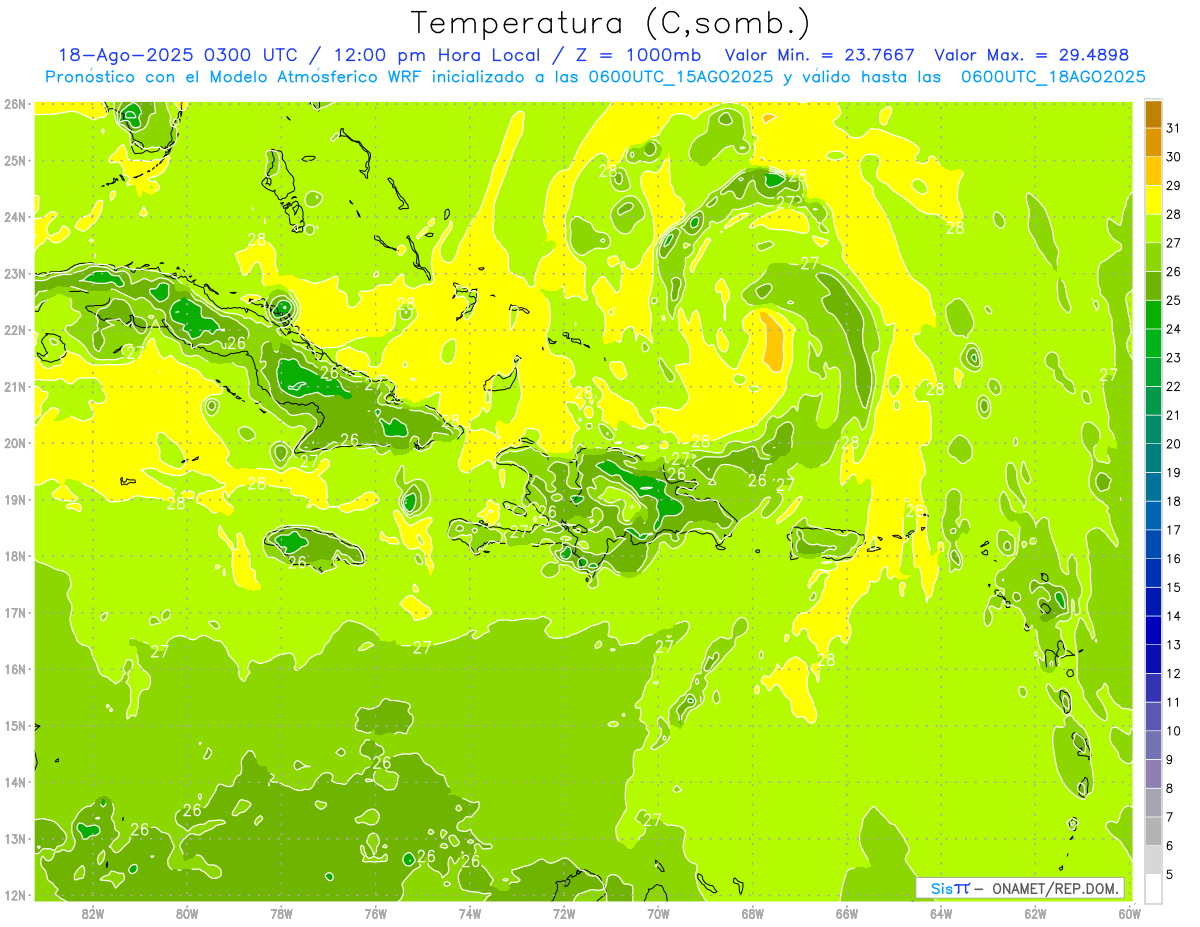Click the longitude label '60W'

point(1129,913)
